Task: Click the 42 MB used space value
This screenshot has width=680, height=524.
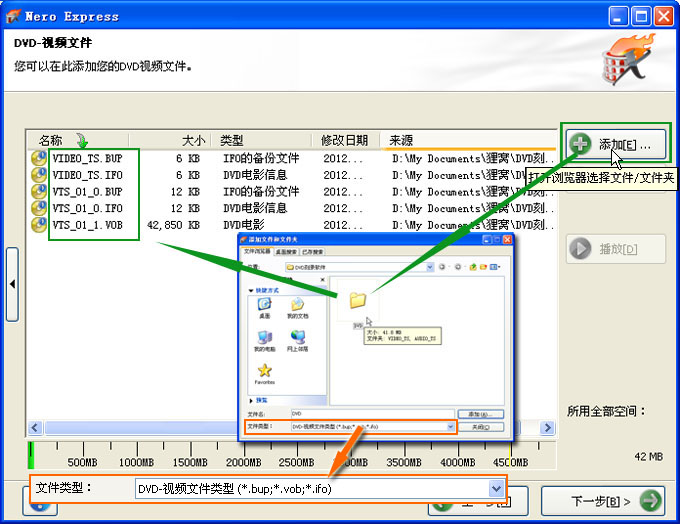Action: click(648, 456)
